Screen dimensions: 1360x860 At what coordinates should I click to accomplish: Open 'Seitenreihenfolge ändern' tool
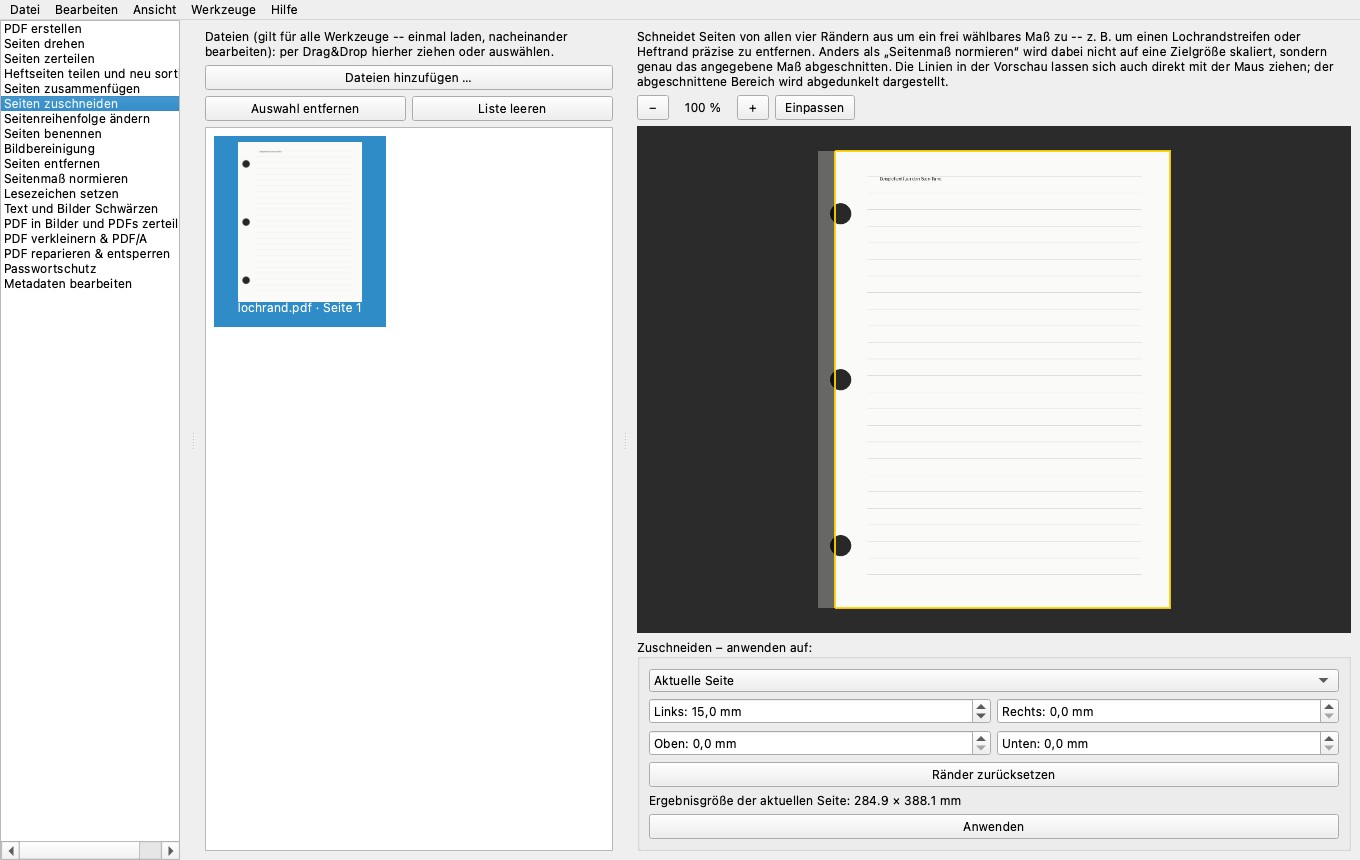tap(90, 119)
